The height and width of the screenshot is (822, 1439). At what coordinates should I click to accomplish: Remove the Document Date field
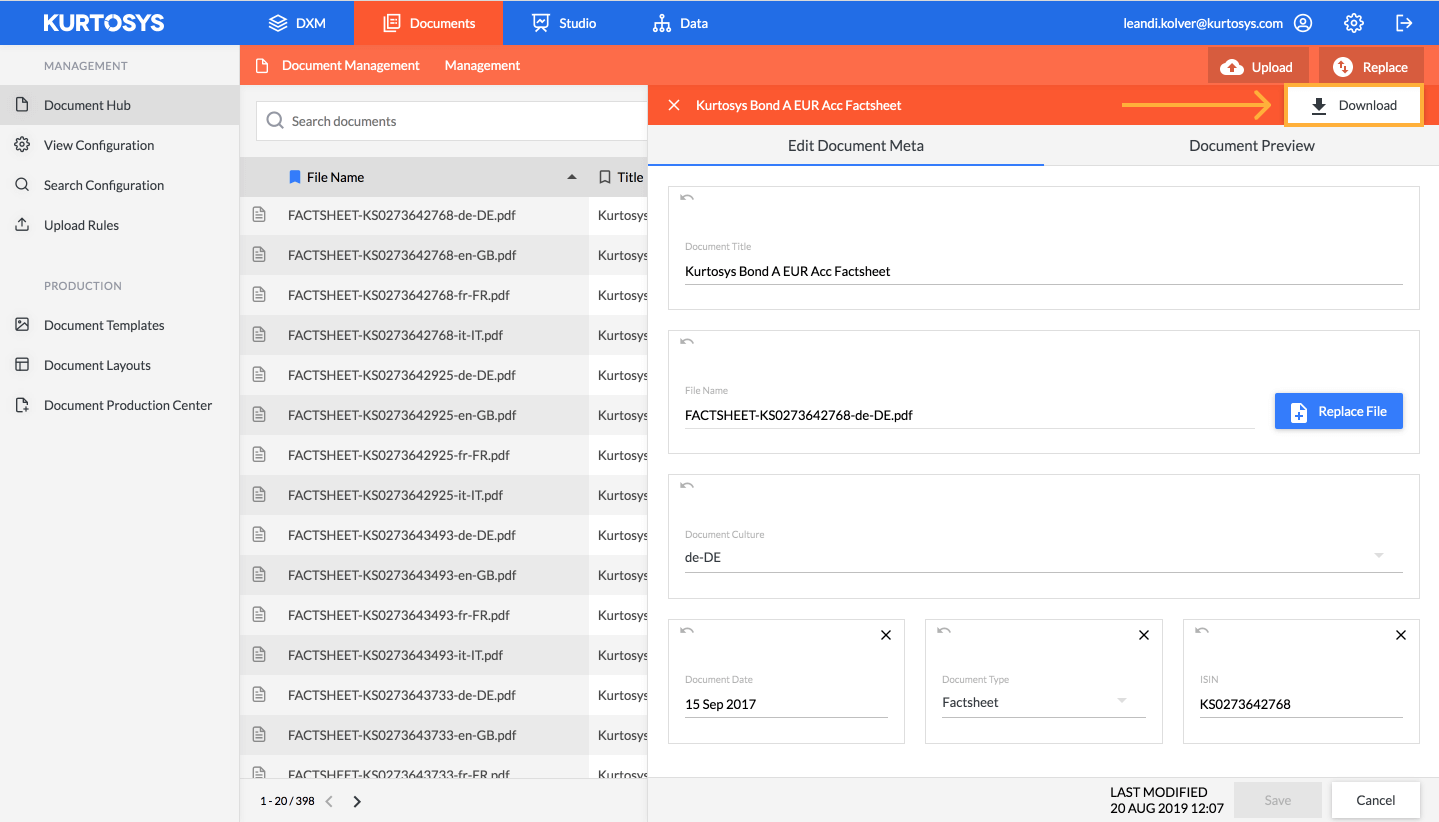pos(886,635)
